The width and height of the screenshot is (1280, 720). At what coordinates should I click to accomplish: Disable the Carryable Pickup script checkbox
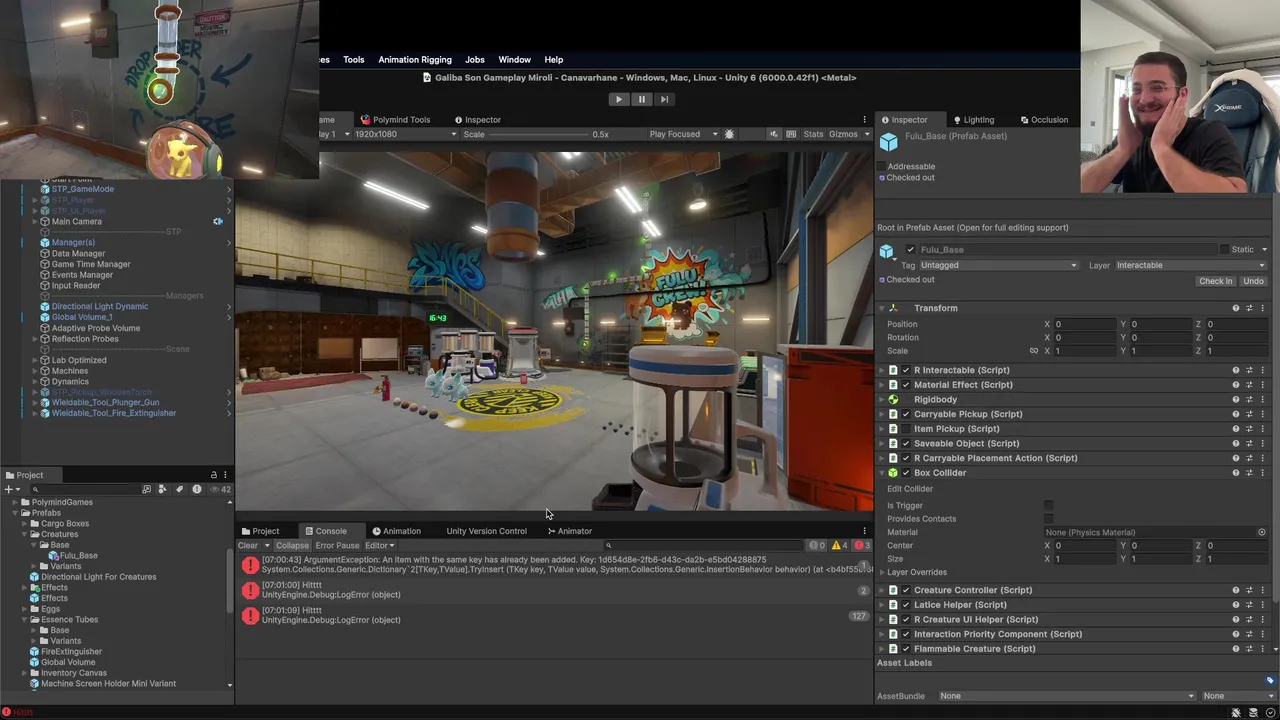(906, 414)
